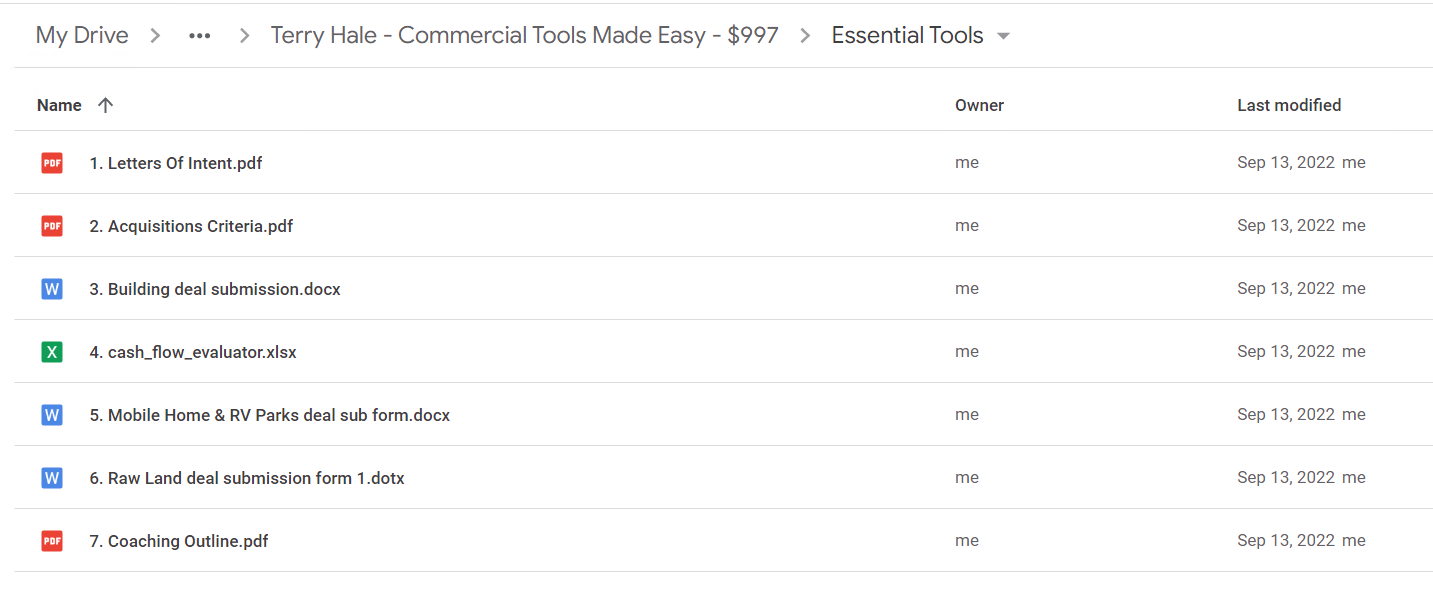Click the Word icon for Raw Land deal form
The height and width of the screenshot is (592, 1433).
point(52,477)
